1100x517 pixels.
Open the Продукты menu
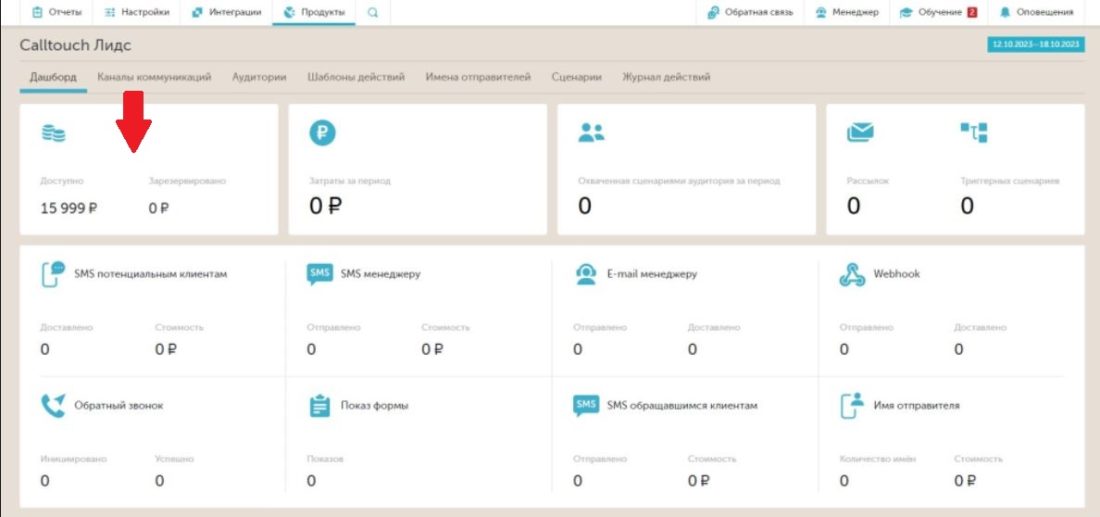pos(314,12)
